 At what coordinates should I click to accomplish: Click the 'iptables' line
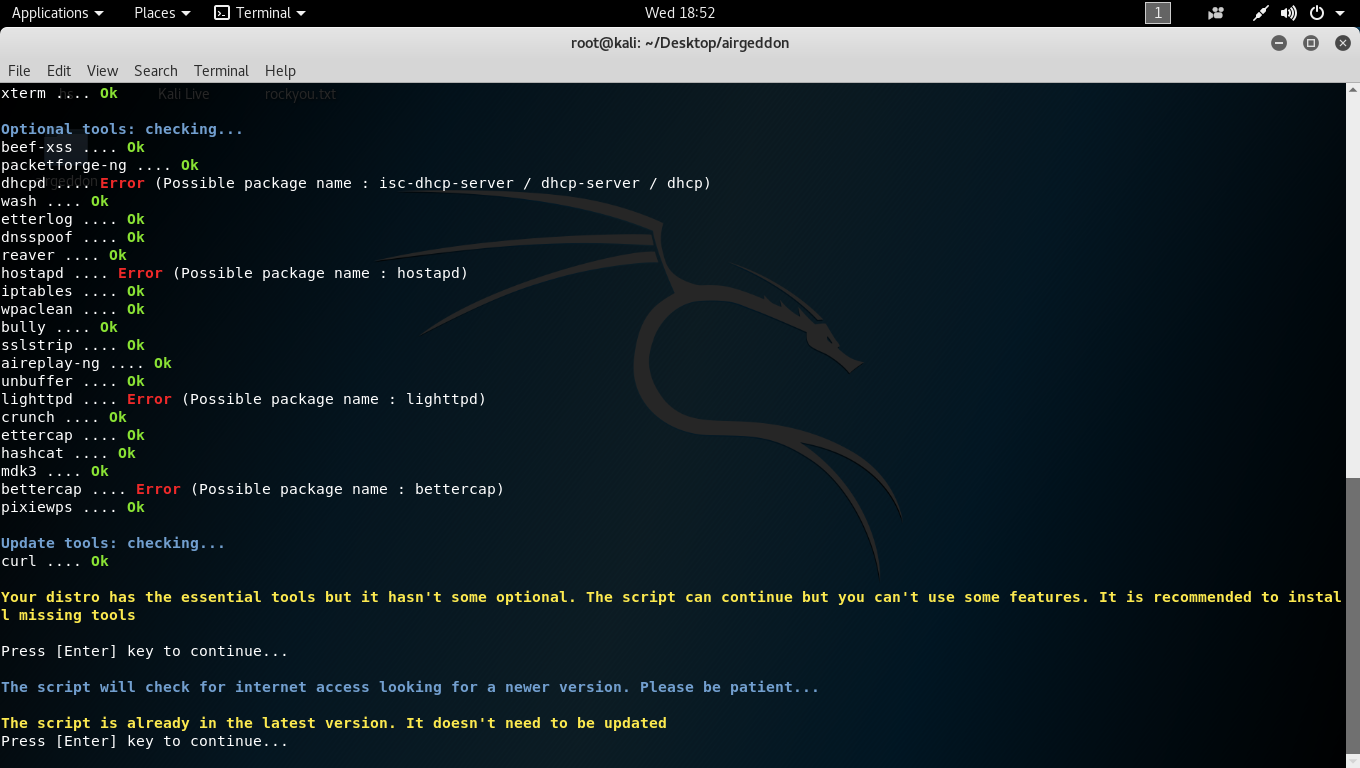pyautogui.click(x=73, y=291)
